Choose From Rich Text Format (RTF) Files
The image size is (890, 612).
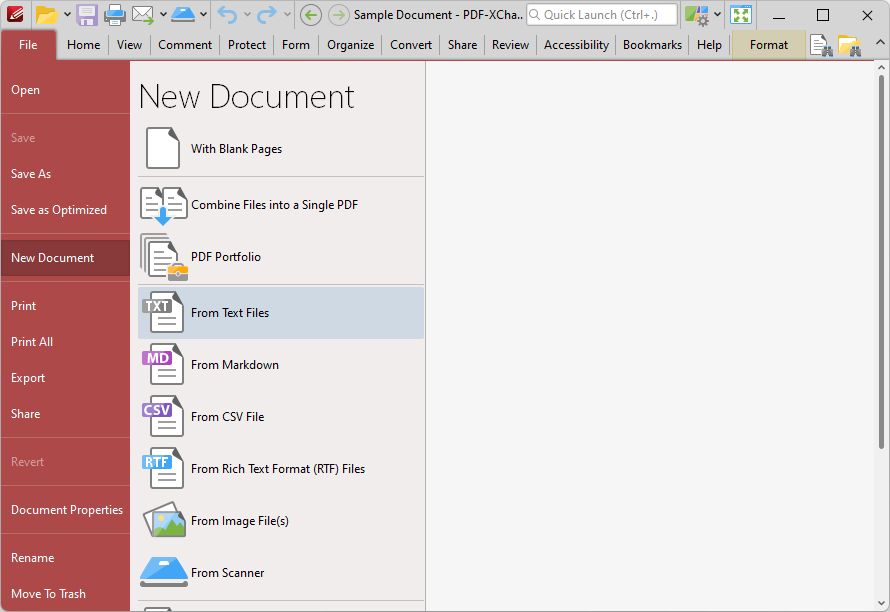pyautogui.click(x=281, y=469)
